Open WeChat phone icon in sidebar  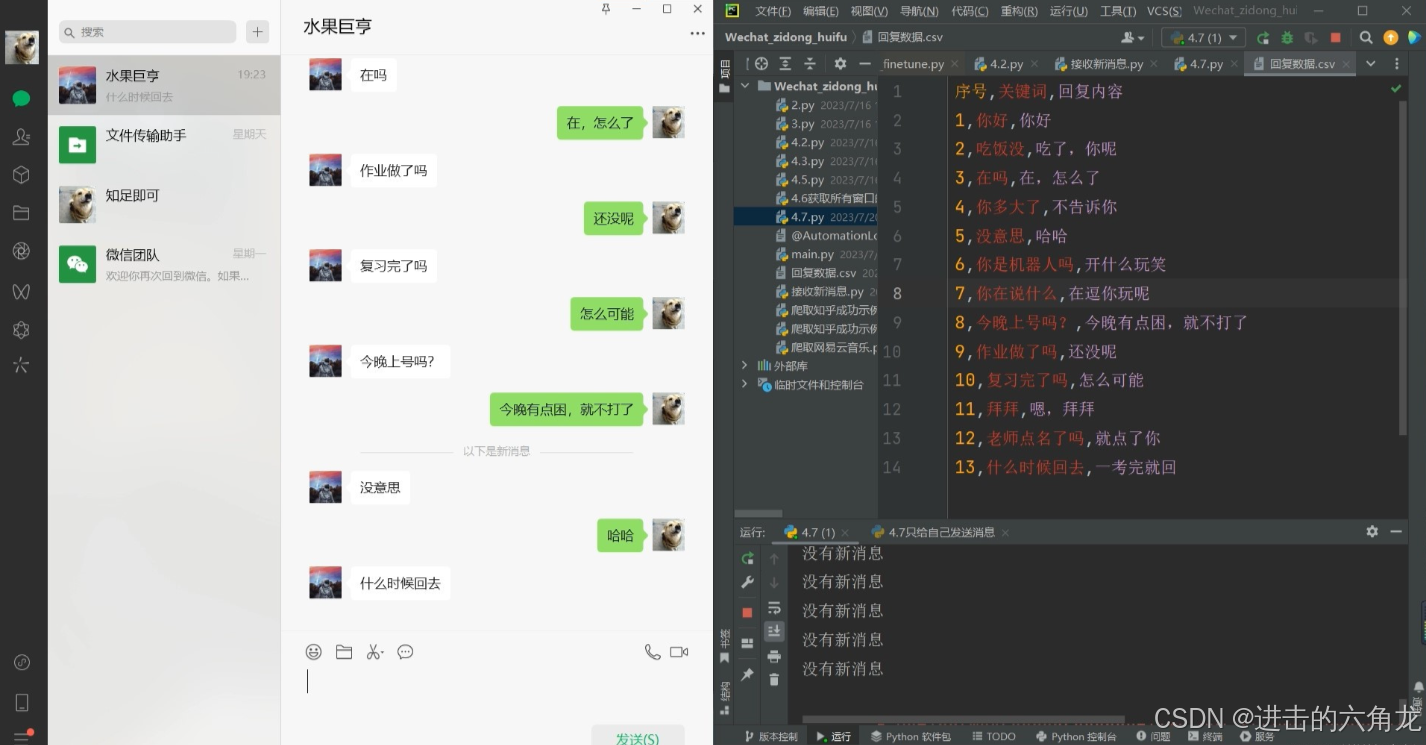click(x=21, y=702)
